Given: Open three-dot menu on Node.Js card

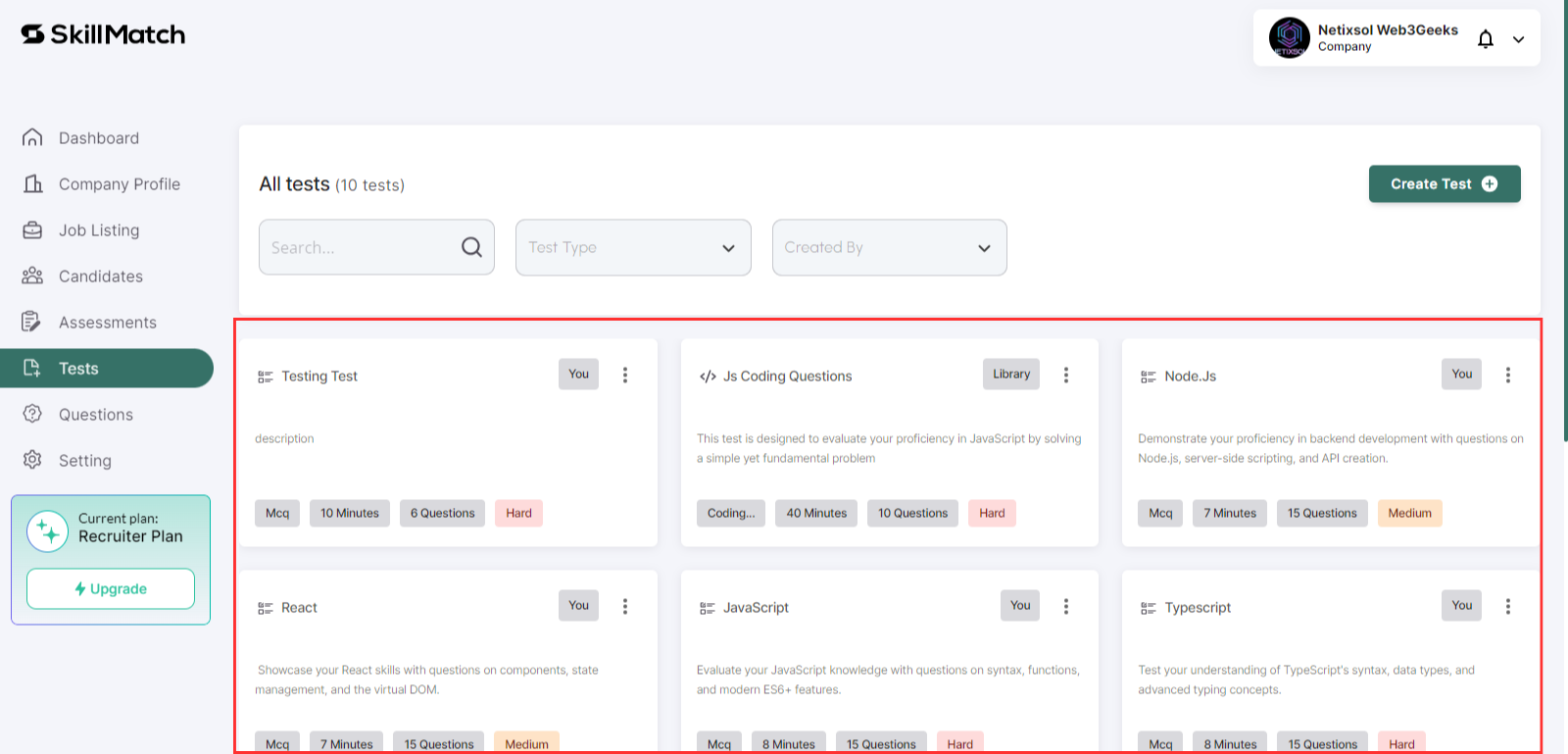Looking at the screenshot, I should coord(1508,375).
